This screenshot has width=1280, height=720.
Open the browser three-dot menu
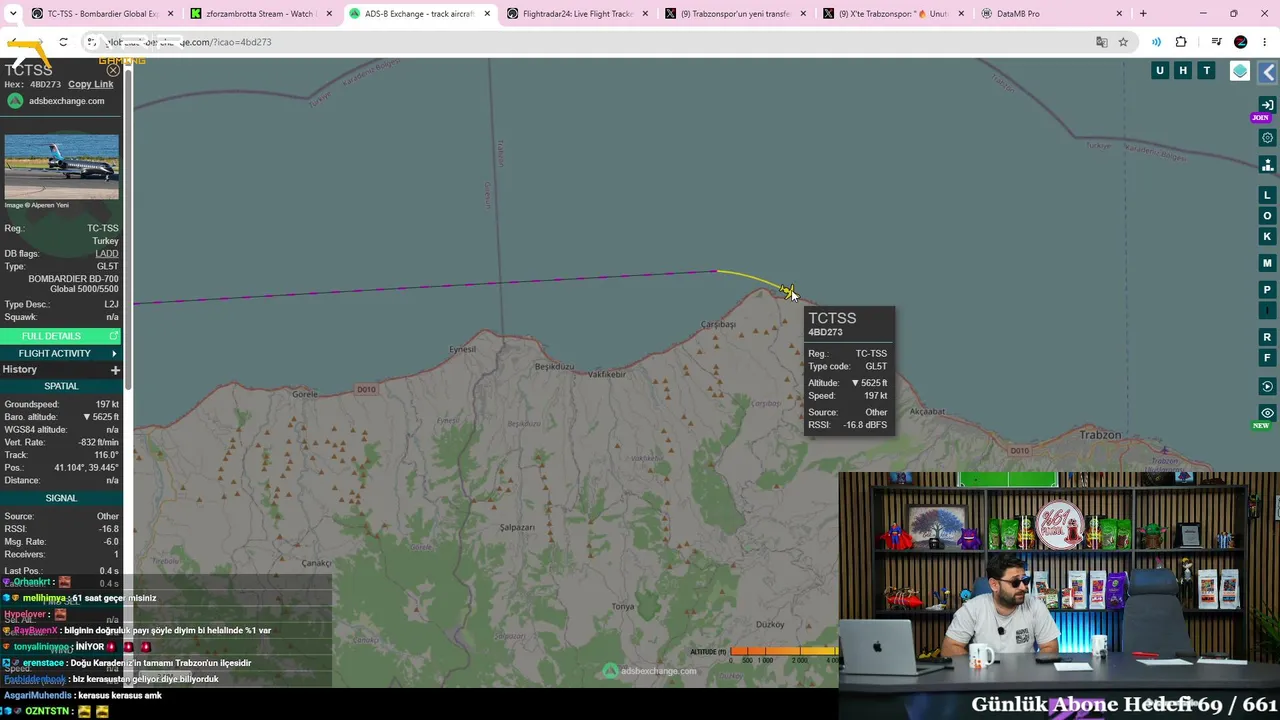pyautogui.click(x=1265, y=42)
